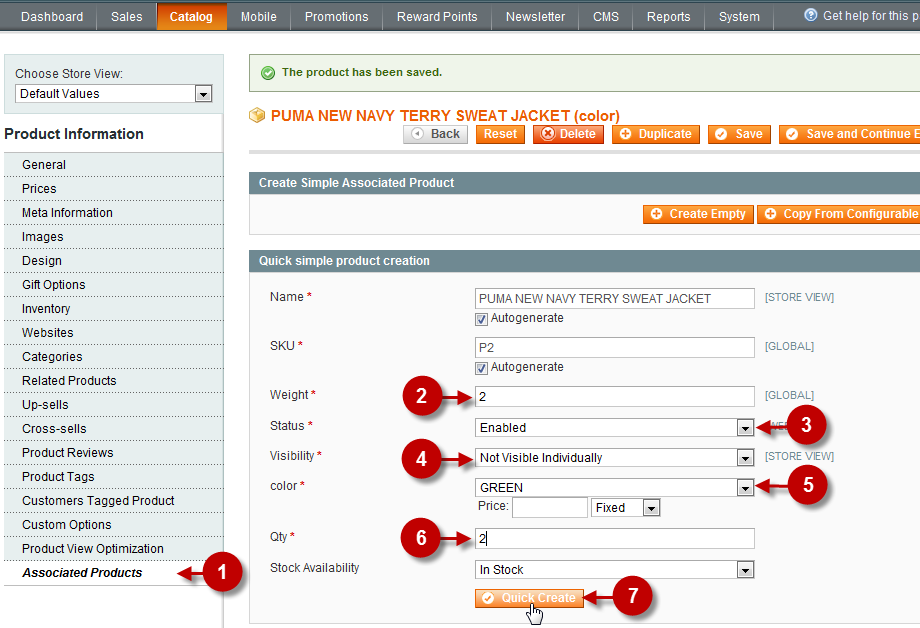The image size is (920, 628).
Task: Open the Cross-sells tab
Action: click(x=114, y=429)
